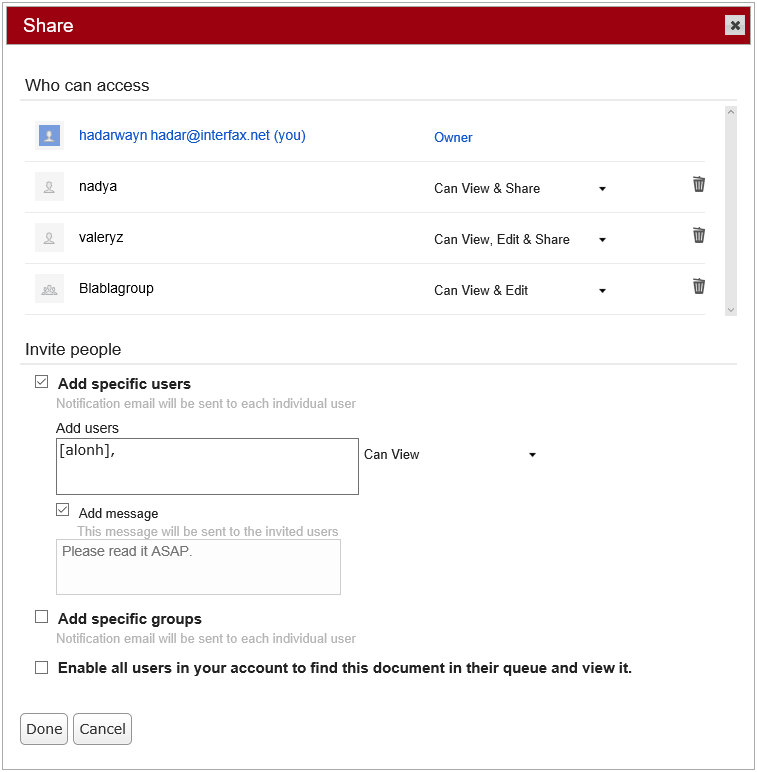
Task: Remove valeryz using the trash icon
Action: (x=699, y=235)
